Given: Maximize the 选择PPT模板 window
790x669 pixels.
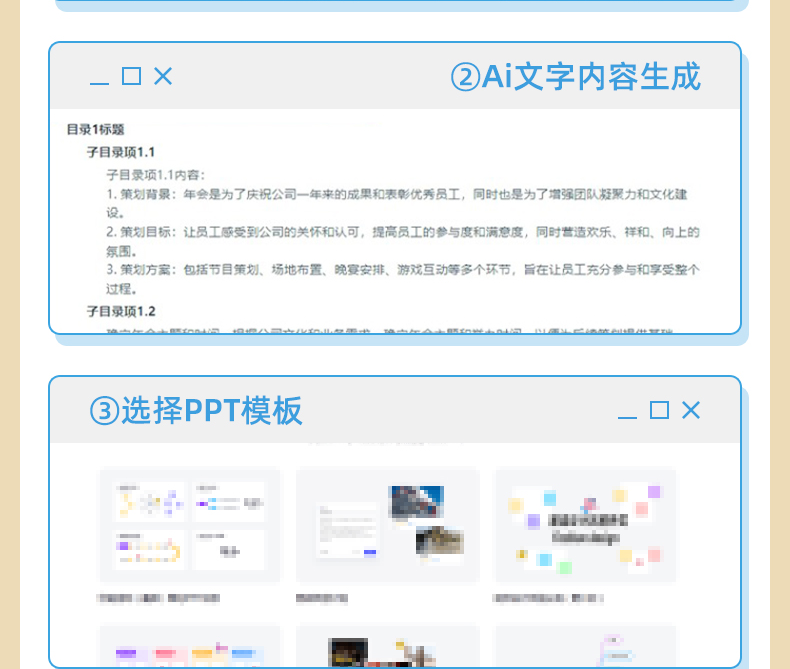Looking at the screenshot, I should [659, 410].
